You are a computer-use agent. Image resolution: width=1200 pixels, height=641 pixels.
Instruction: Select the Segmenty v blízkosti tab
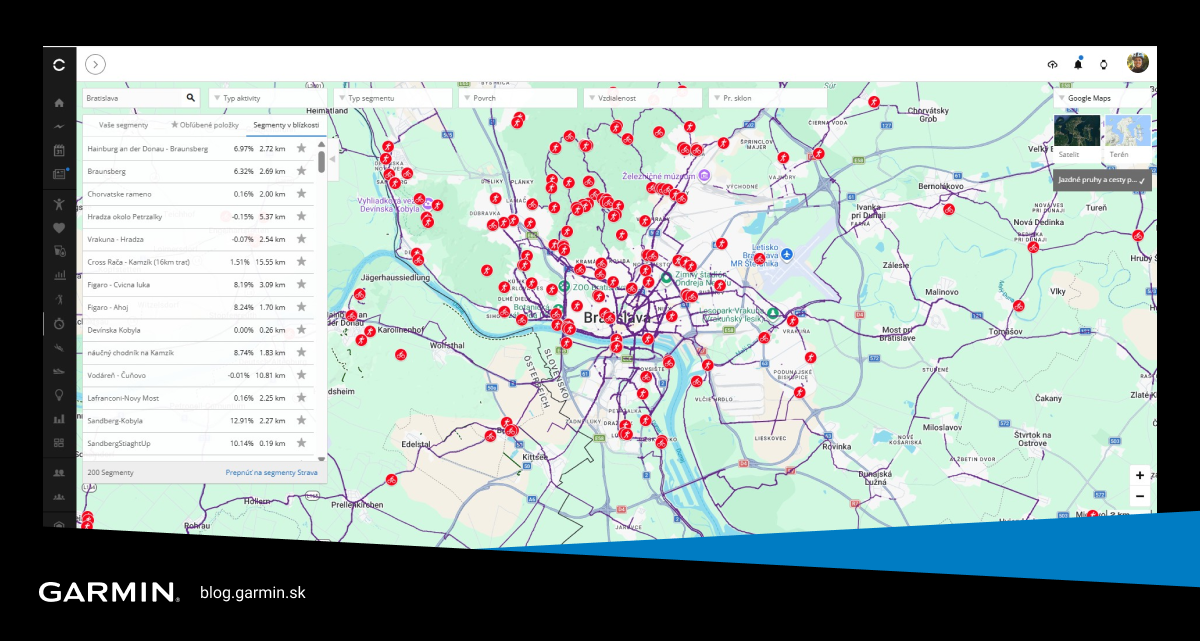(x=286, y=125)
